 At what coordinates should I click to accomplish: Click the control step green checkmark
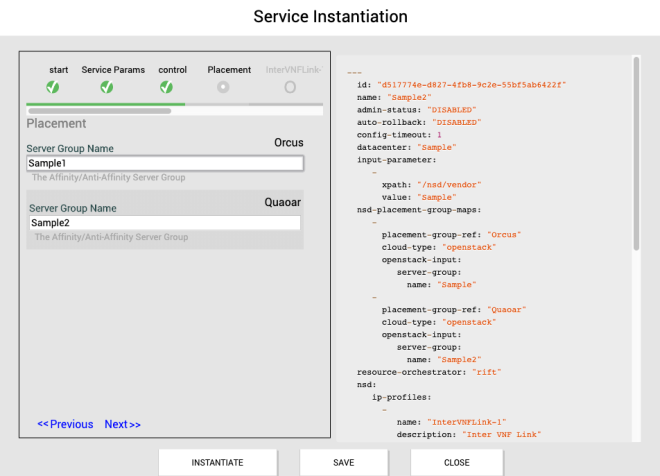click(x=166, y=87)
